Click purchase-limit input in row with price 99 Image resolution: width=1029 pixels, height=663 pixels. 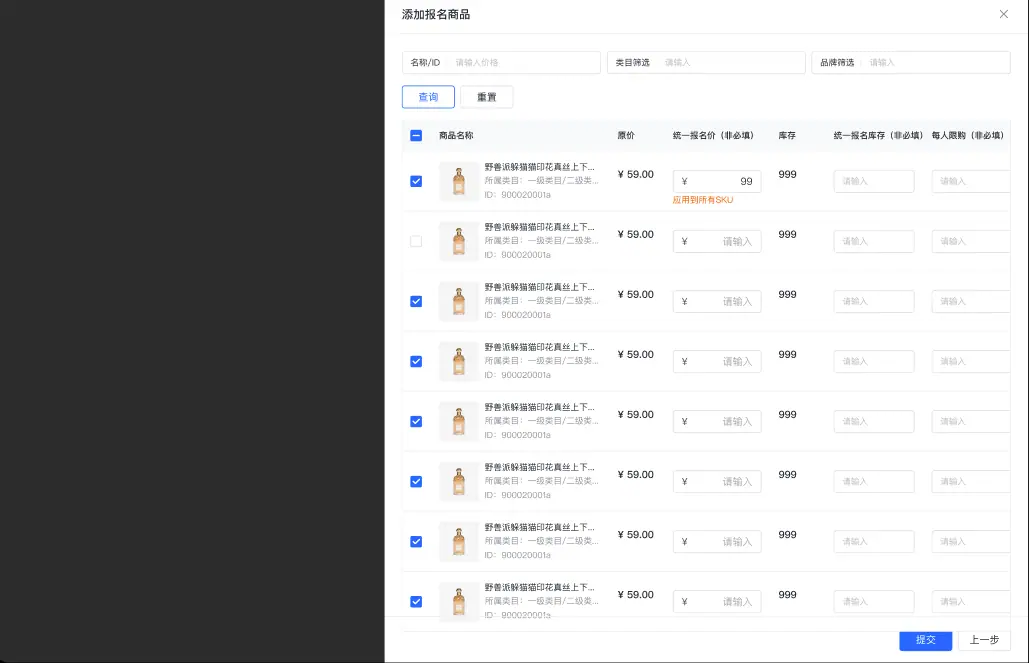(971, 181)
